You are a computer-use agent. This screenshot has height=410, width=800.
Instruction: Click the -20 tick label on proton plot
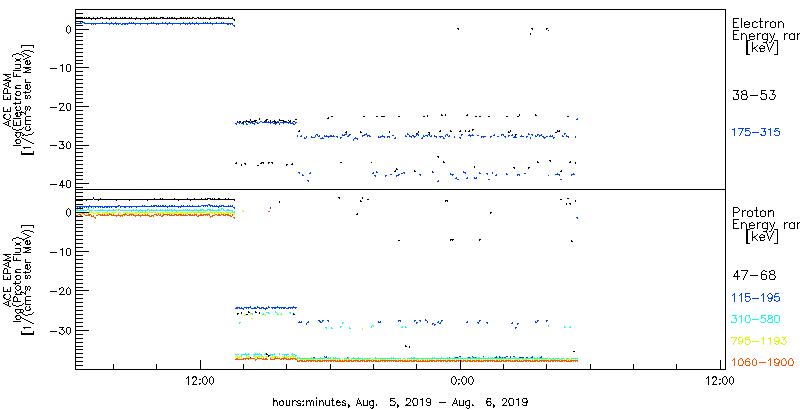coord(60,291)
